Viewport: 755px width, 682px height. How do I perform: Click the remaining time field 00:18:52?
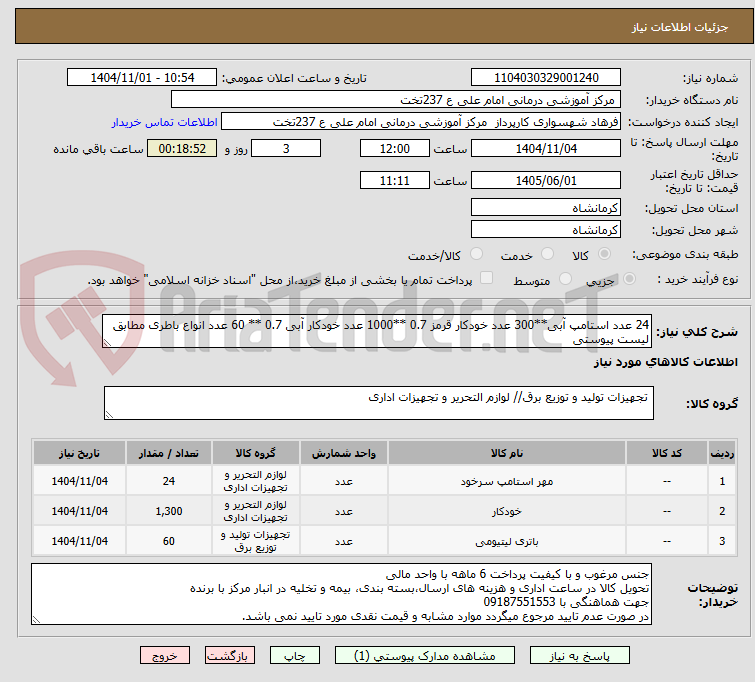182,148
